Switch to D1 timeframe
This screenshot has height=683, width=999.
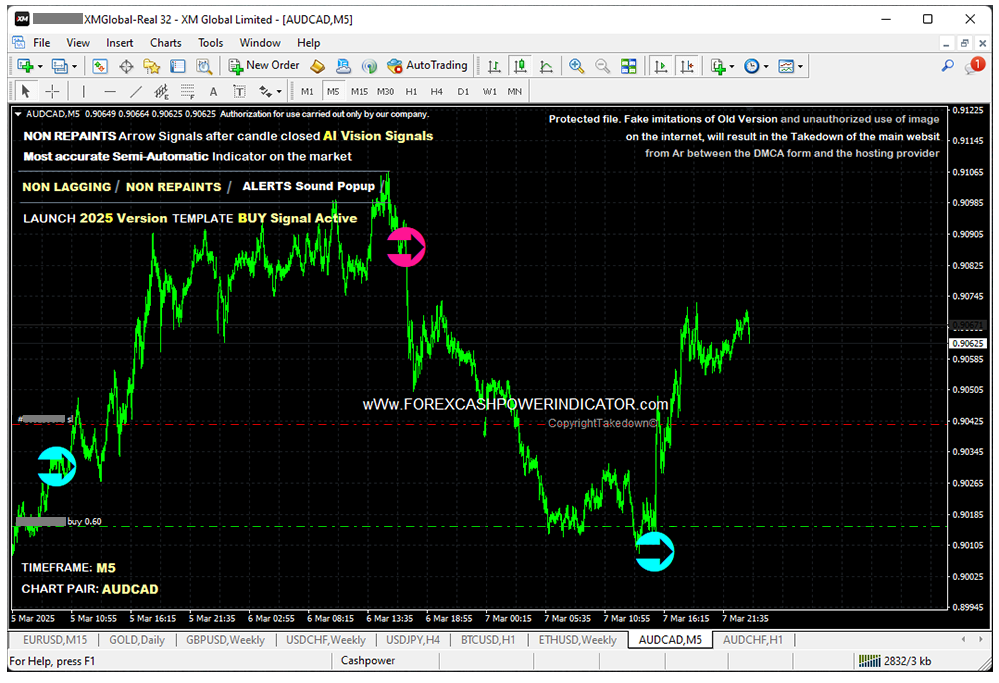coord(463,91)
